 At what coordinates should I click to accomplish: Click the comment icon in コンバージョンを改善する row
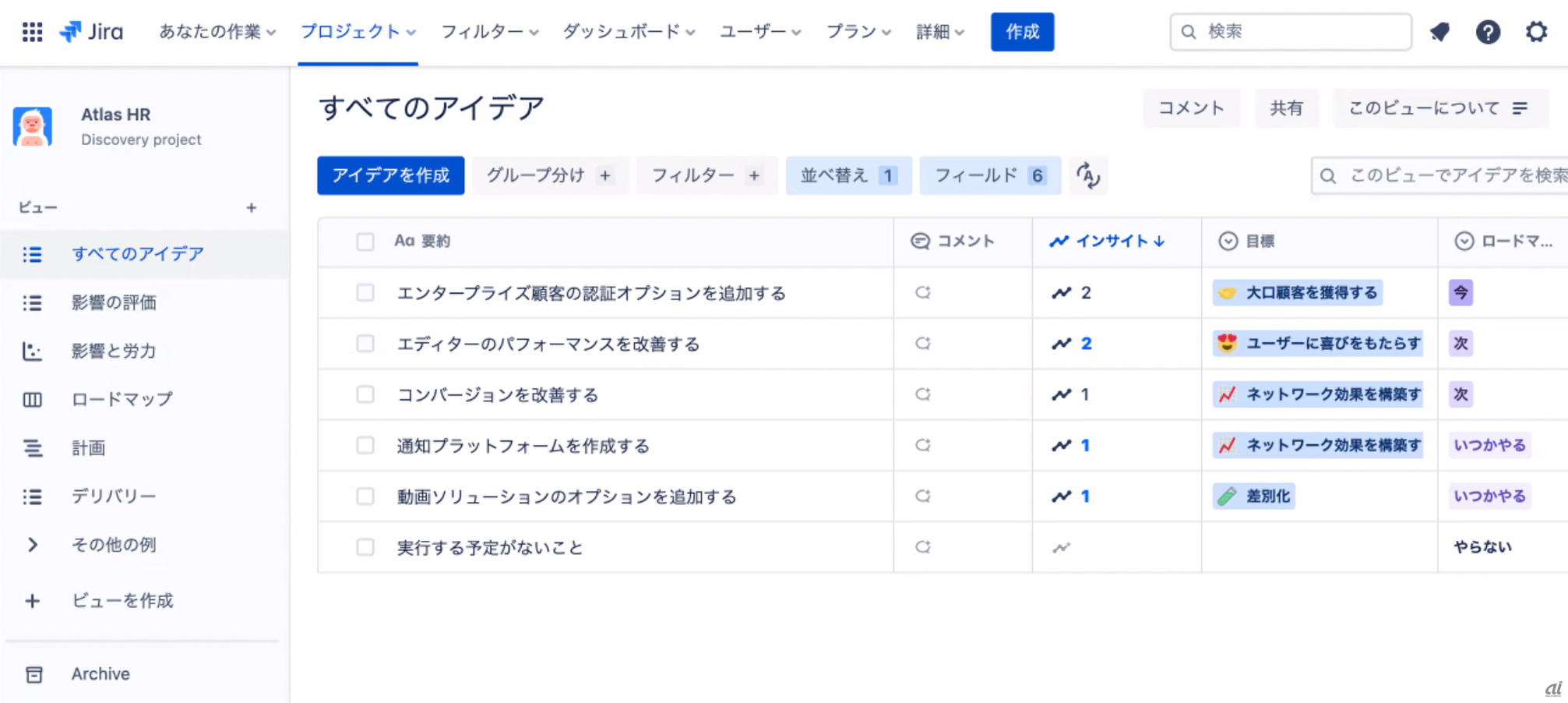tap(923, 394)
